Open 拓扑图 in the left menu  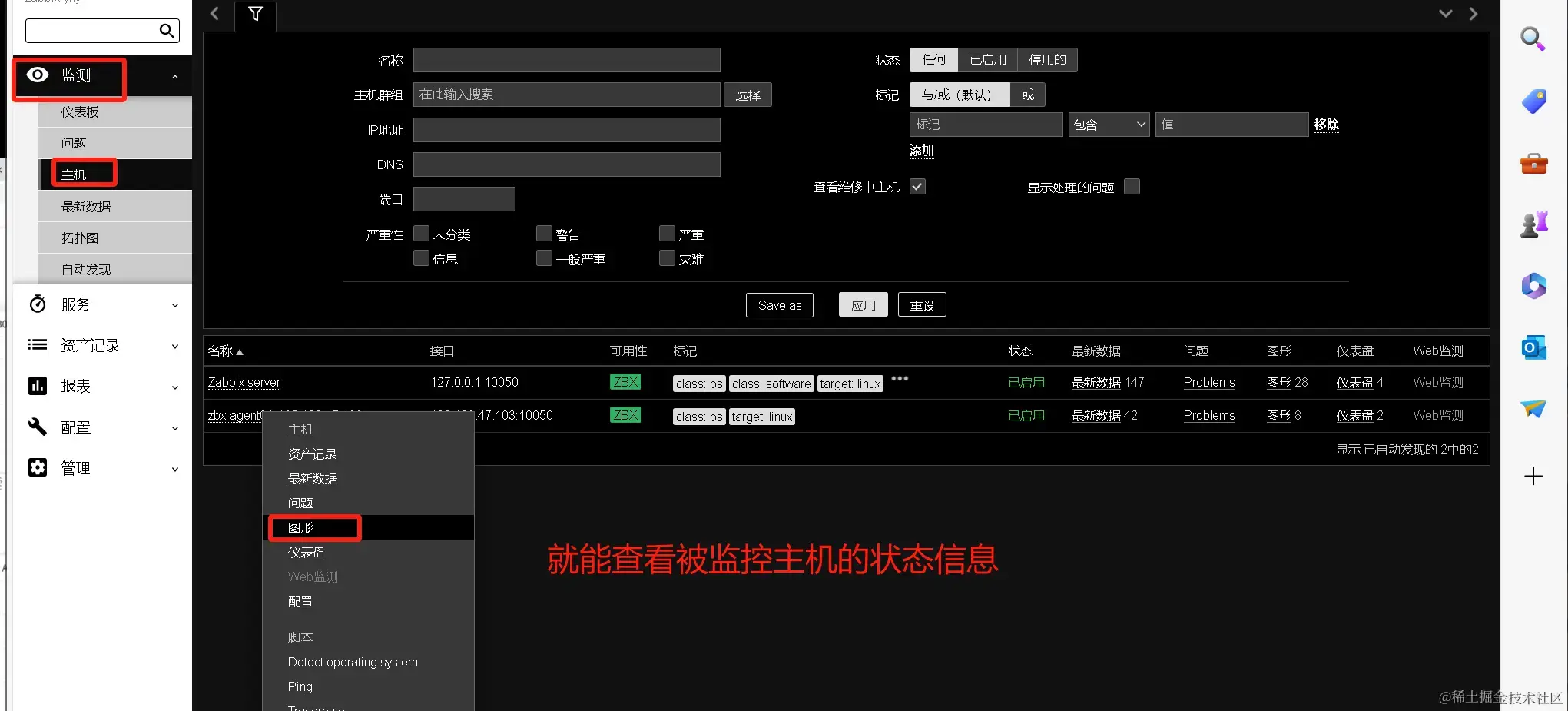114,238
